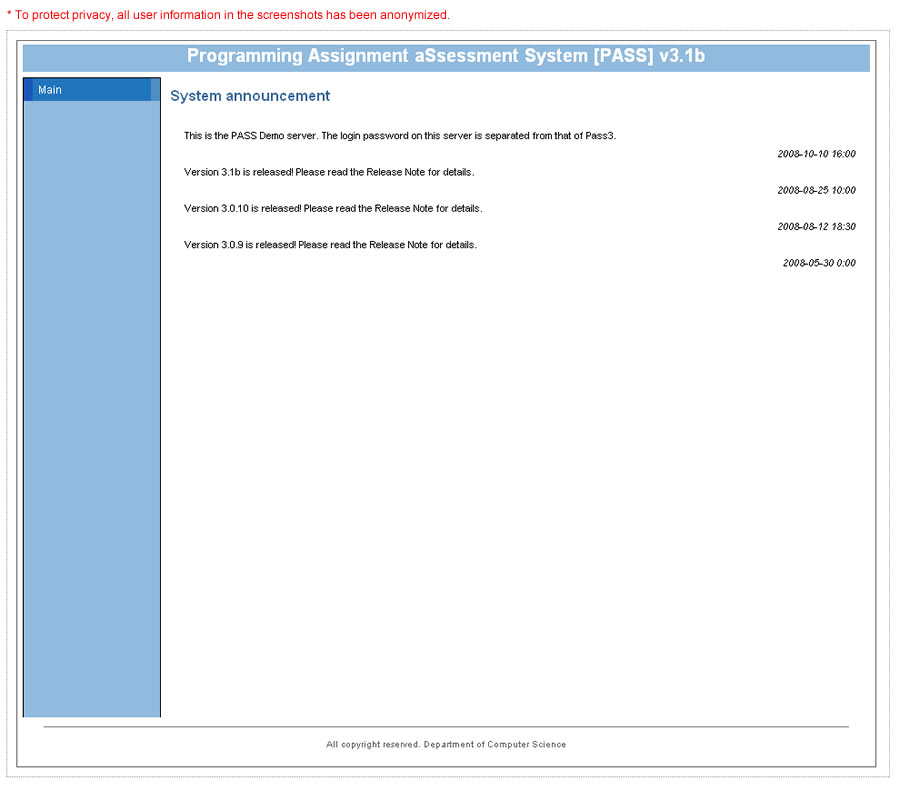Click the empty blue sidebar area below Main

91,400
